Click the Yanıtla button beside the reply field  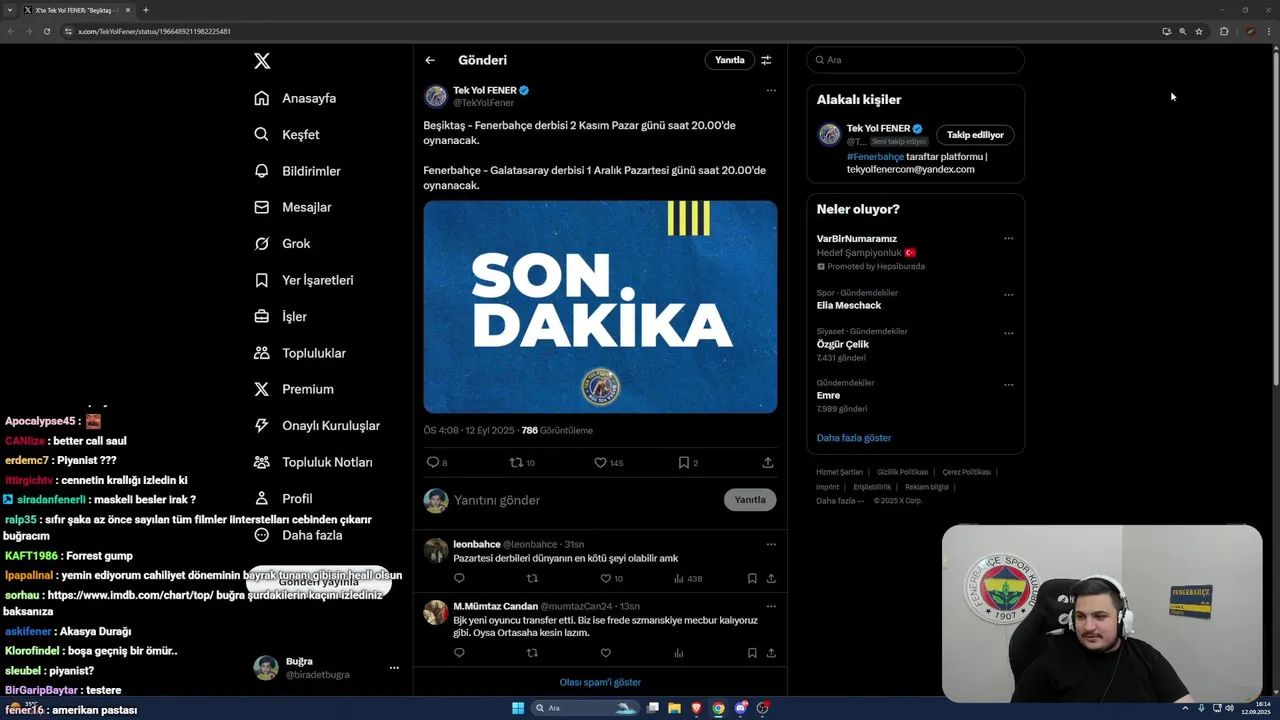click(750, 500)
